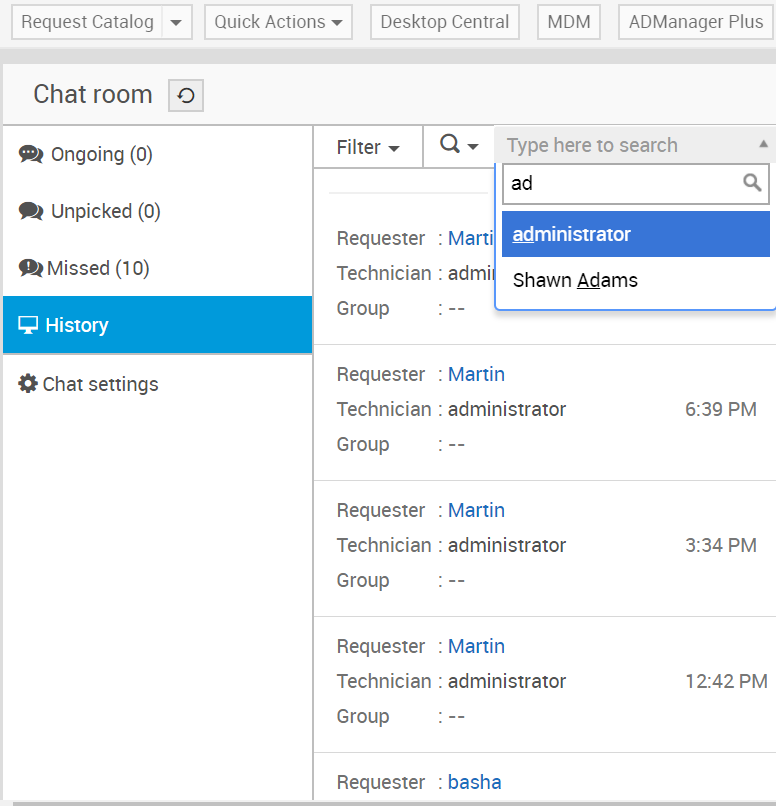Open the Quick Actions dropdown
The image size is (776, 806).
(x=278, y=22)
